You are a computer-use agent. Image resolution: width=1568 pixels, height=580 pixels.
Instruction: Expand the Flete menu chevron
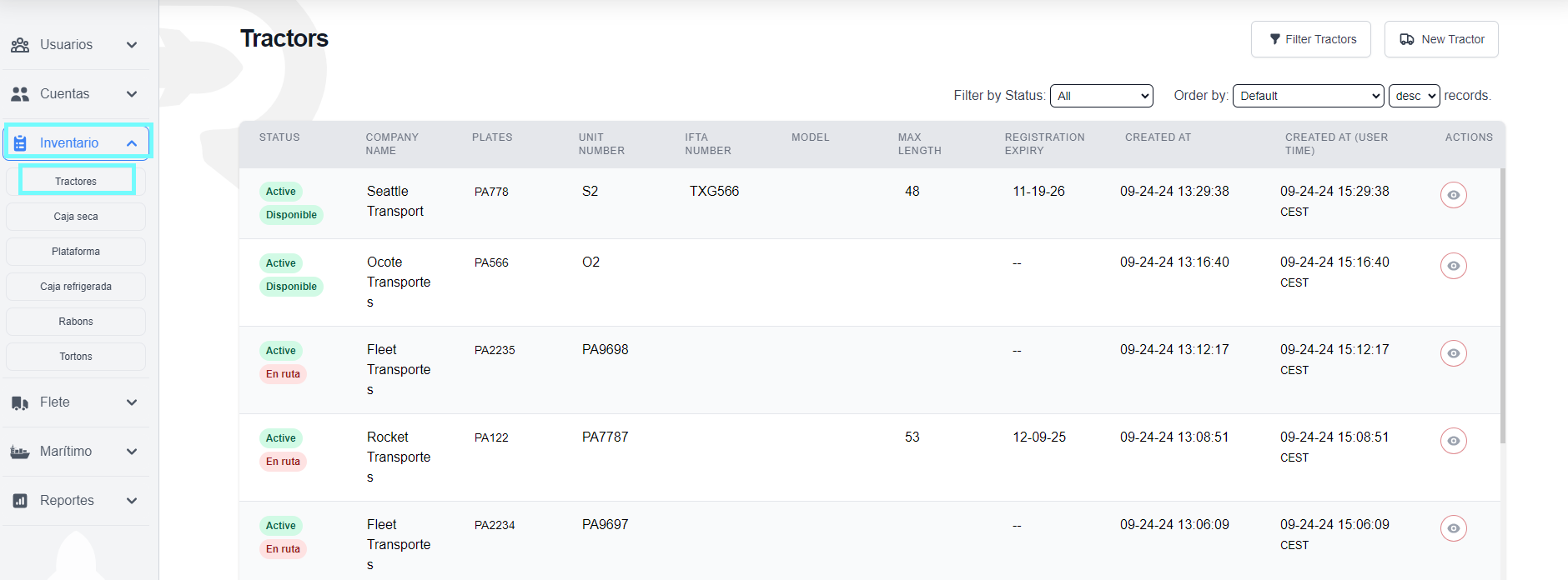pyautogui.click(x=132, y=402)
